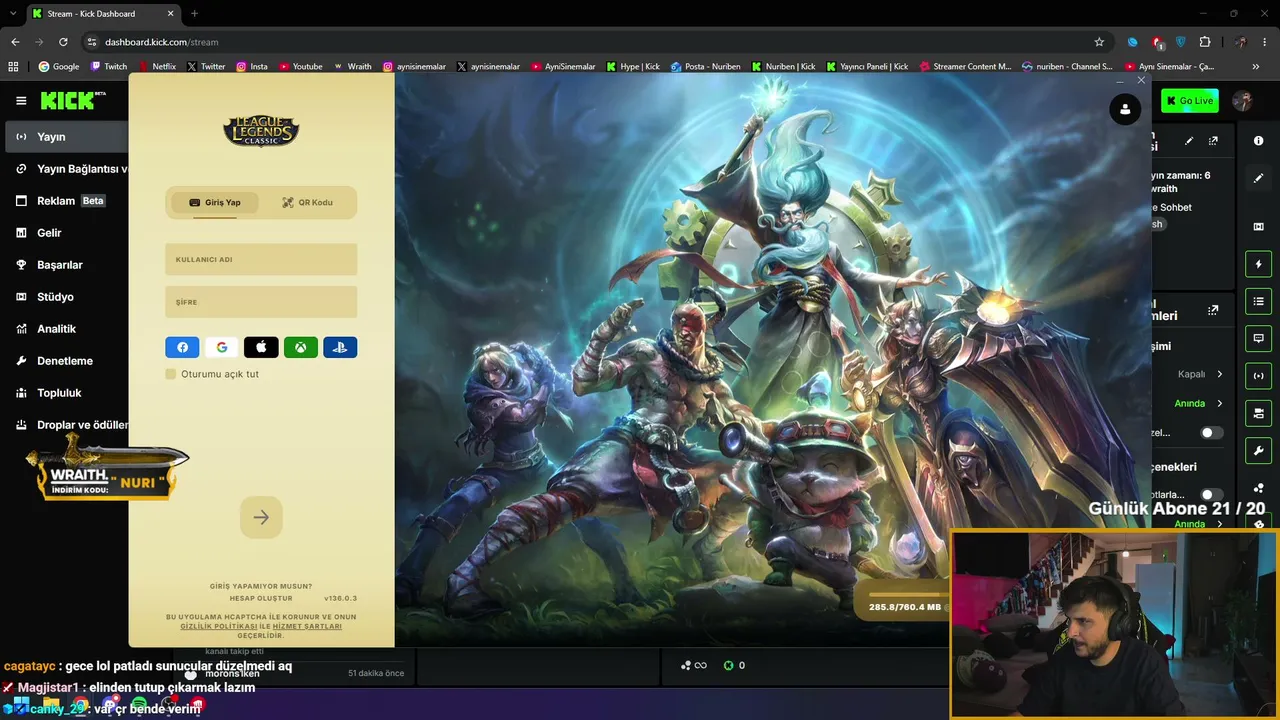Sign in with the Xbox icon
Screen dimensions: 1280x720
[x=300, y=347]
